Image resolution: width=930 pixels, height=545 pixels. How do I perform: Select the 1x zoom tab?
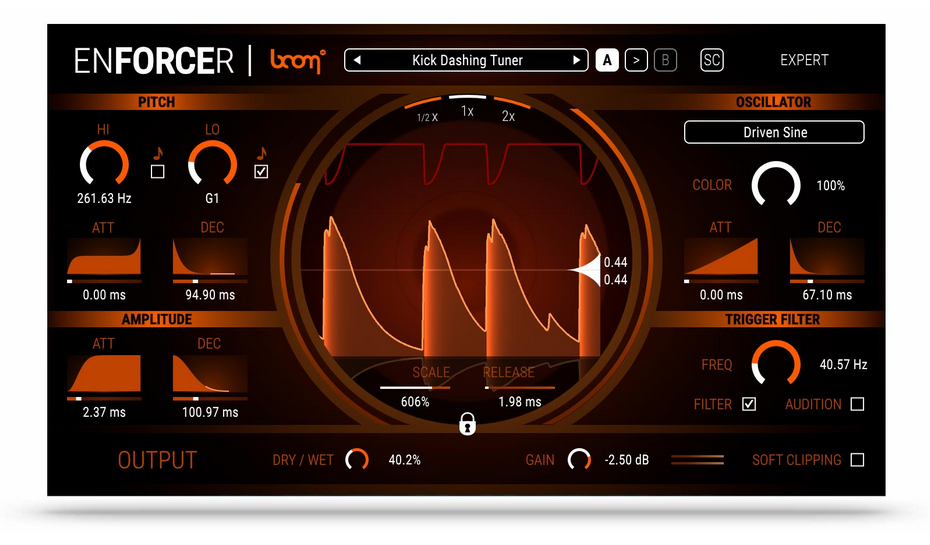(x=467, y=111)
